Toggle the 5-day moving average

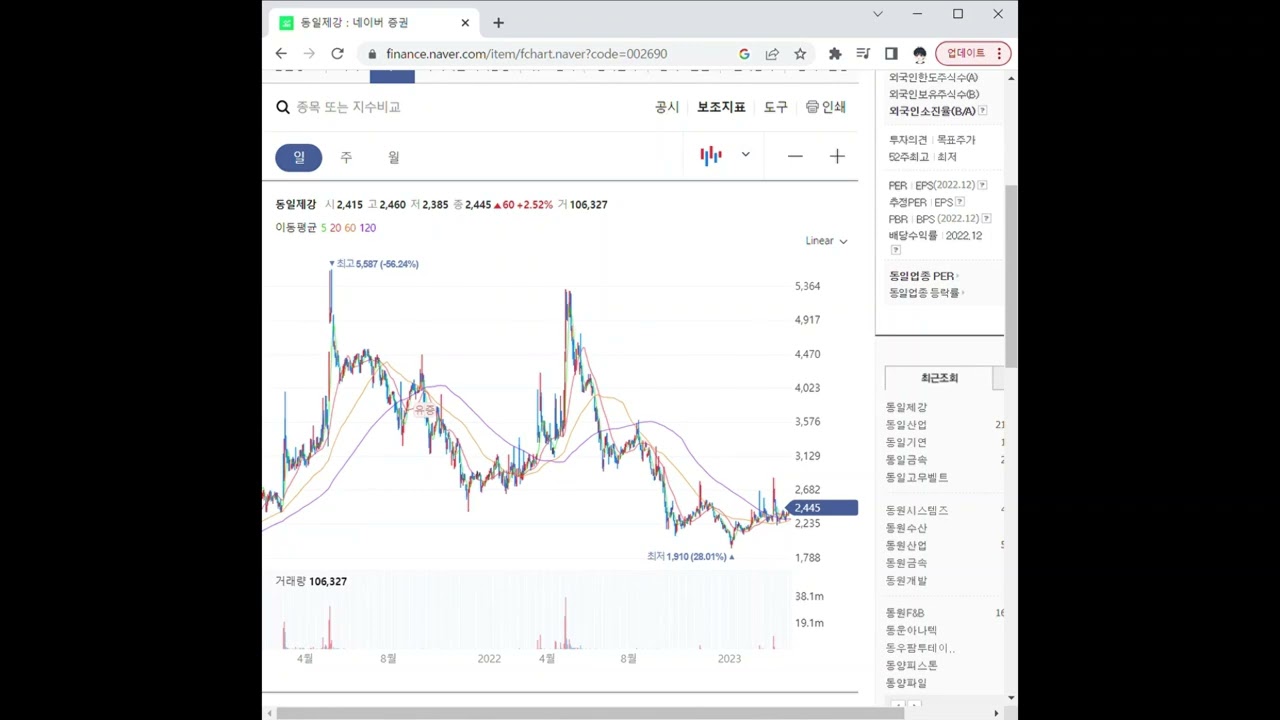pos(323,228)
